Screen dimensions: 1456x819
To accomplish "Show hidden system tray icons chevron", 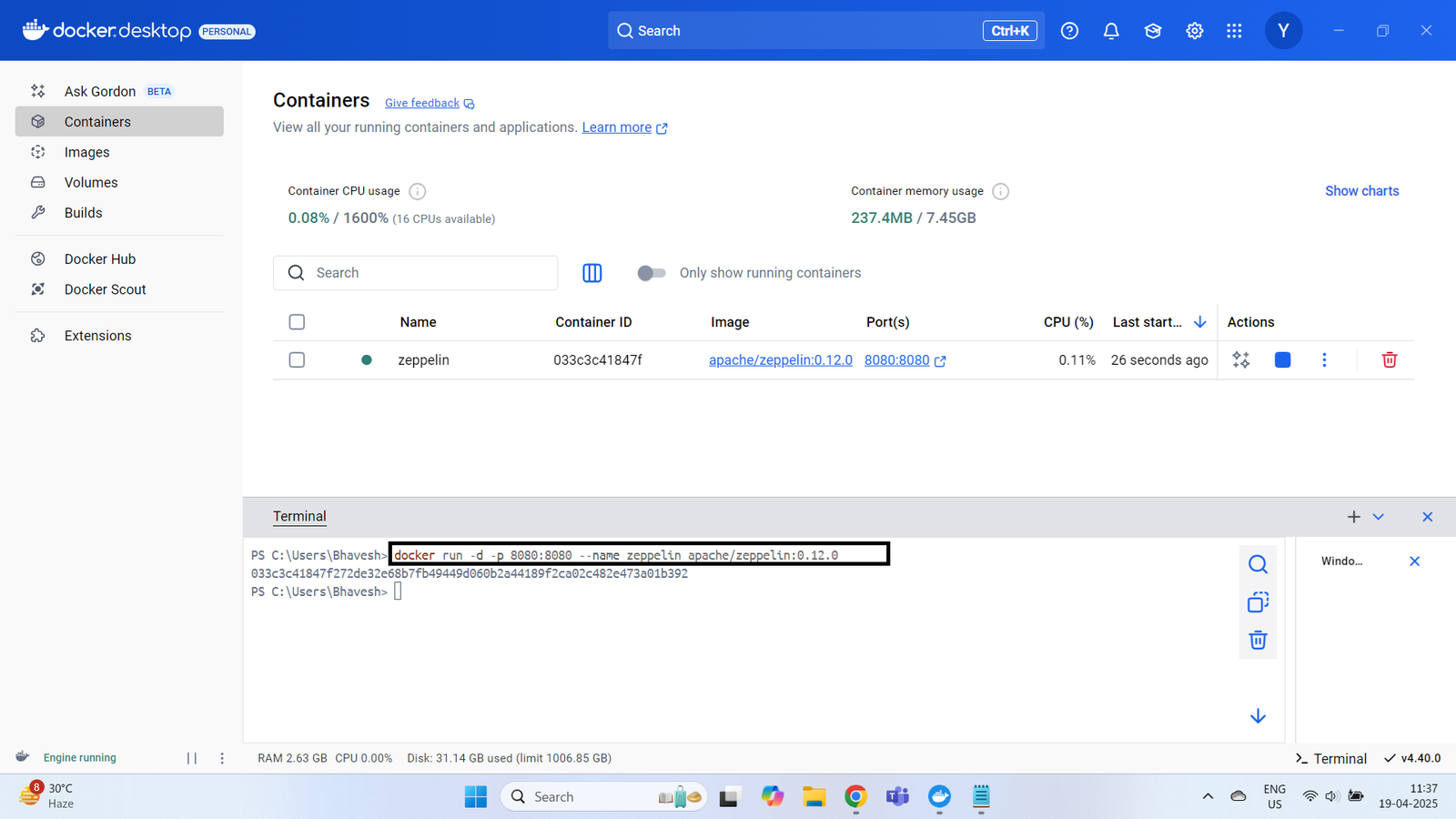I will [1208, 796].
